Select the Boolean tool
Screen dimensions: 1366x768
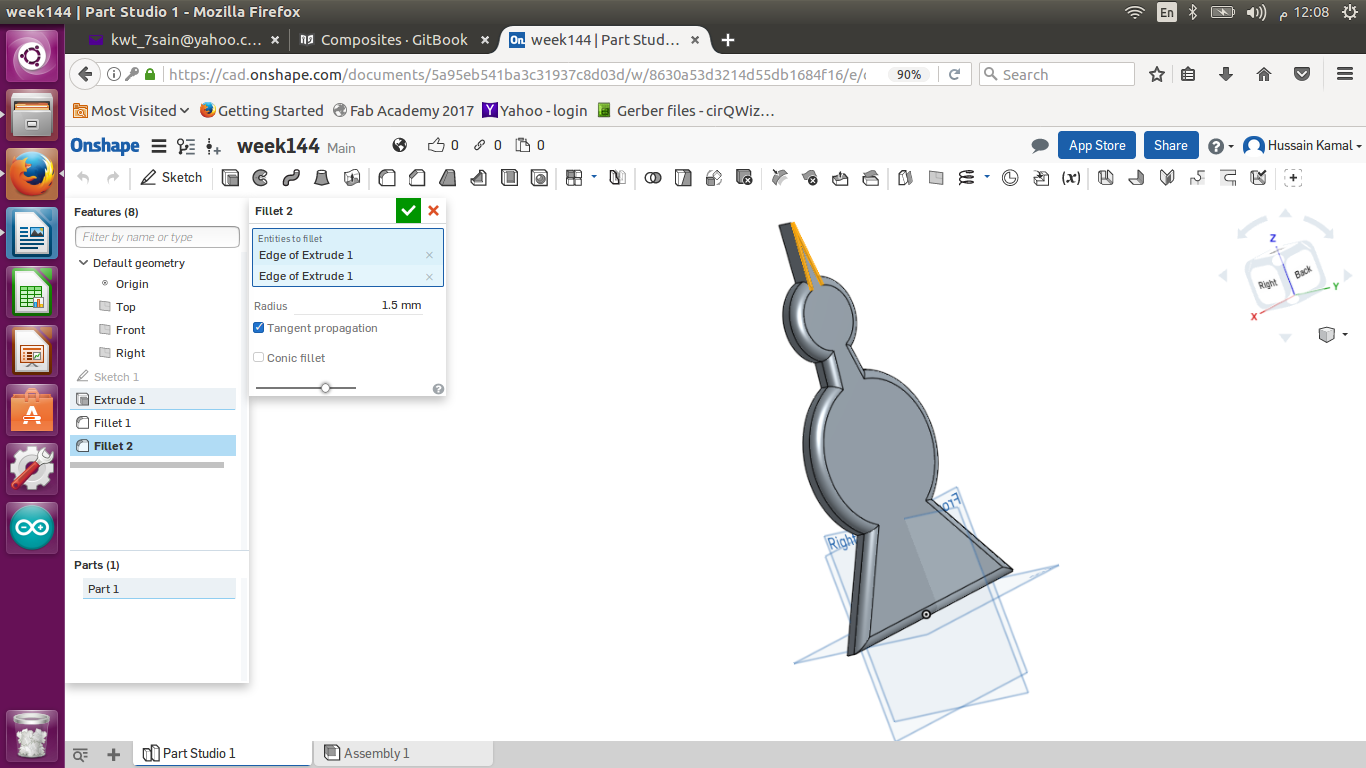653,178
